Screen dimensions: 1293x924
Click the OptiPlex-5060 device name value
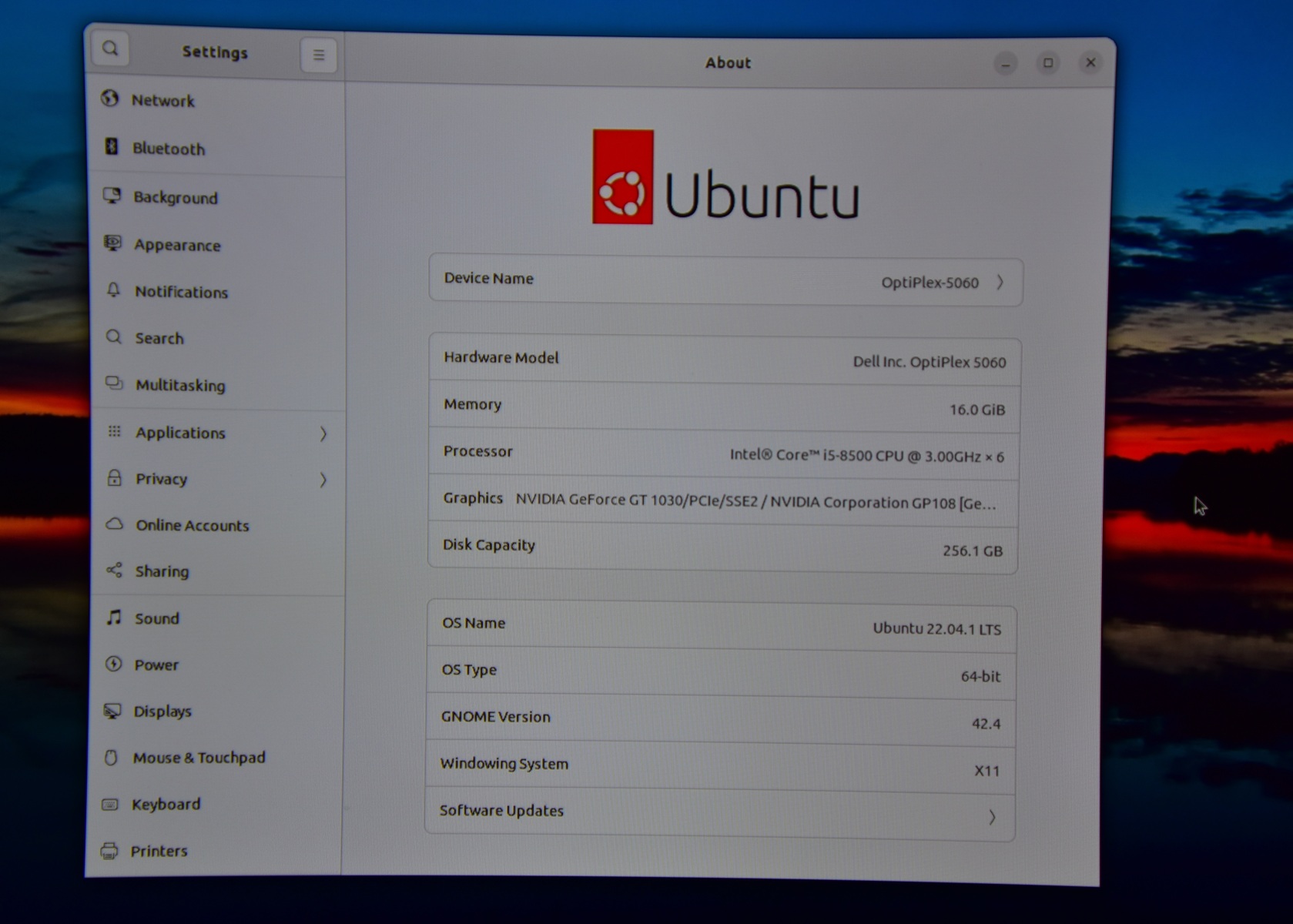930,283
